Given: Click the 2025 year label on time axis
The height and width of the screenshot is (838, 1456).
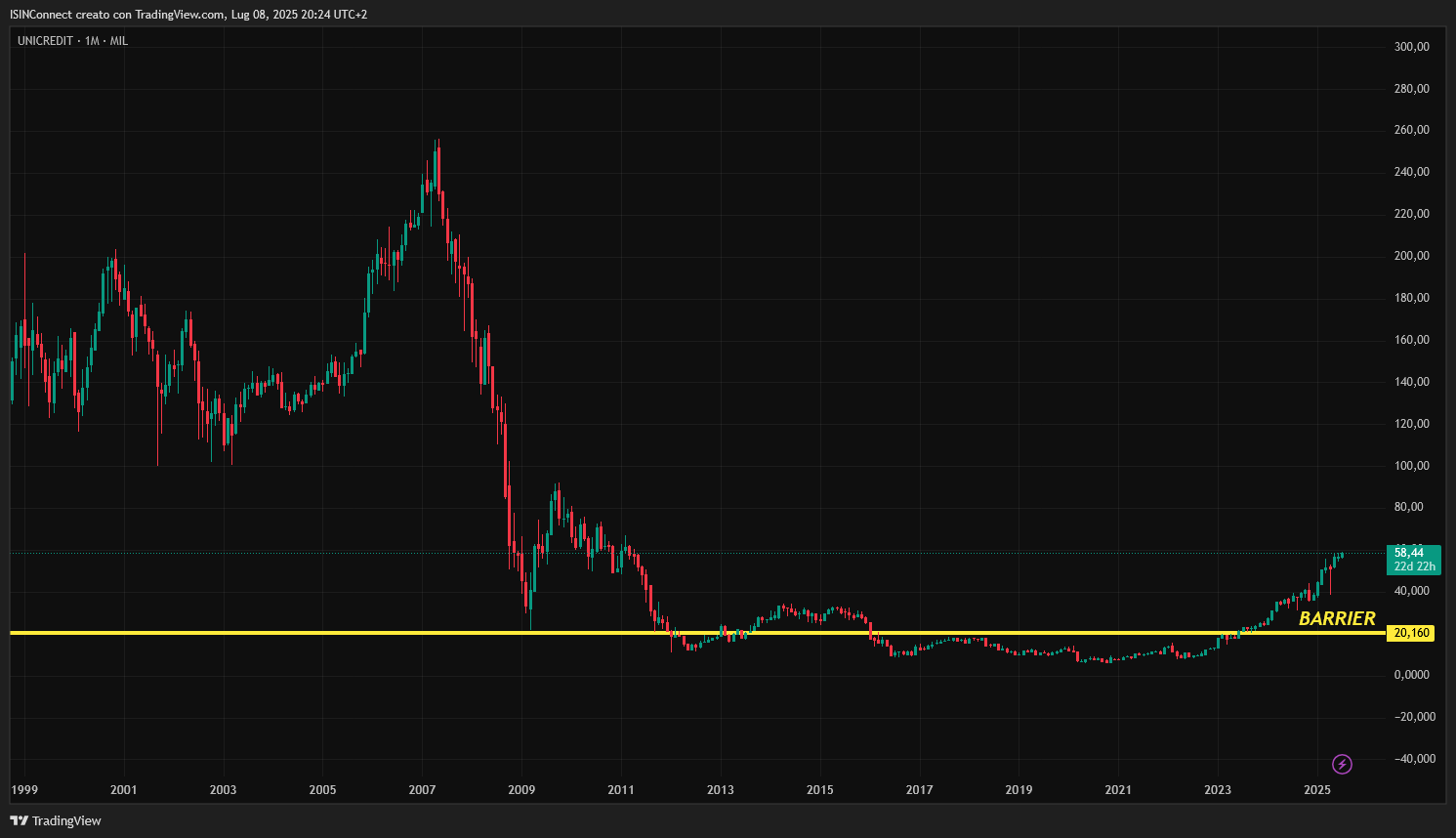Looking at the screenshot, I should point(1317,790).
